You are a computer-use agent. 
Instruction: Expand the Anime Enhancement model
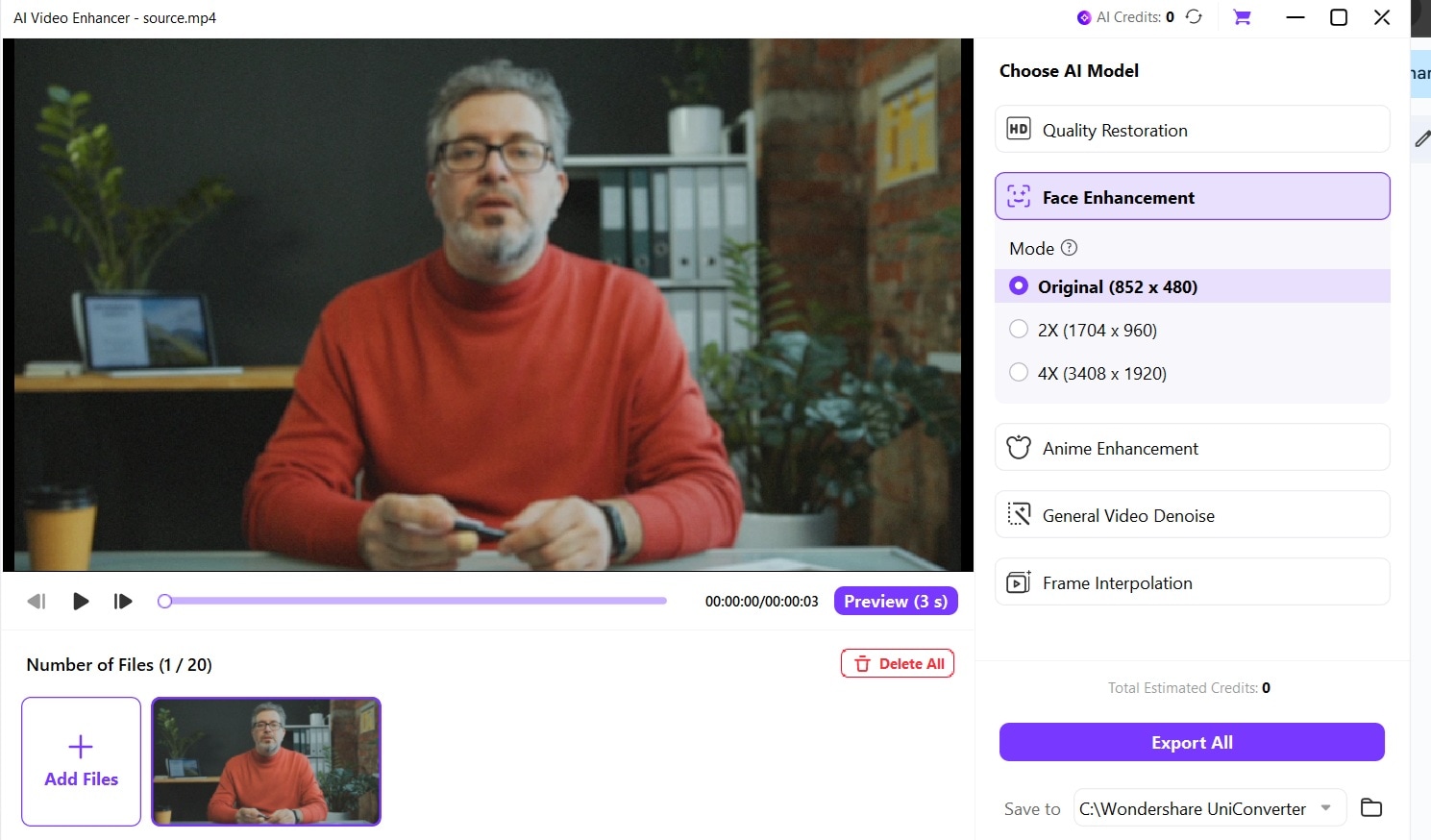pos(1193,448)
